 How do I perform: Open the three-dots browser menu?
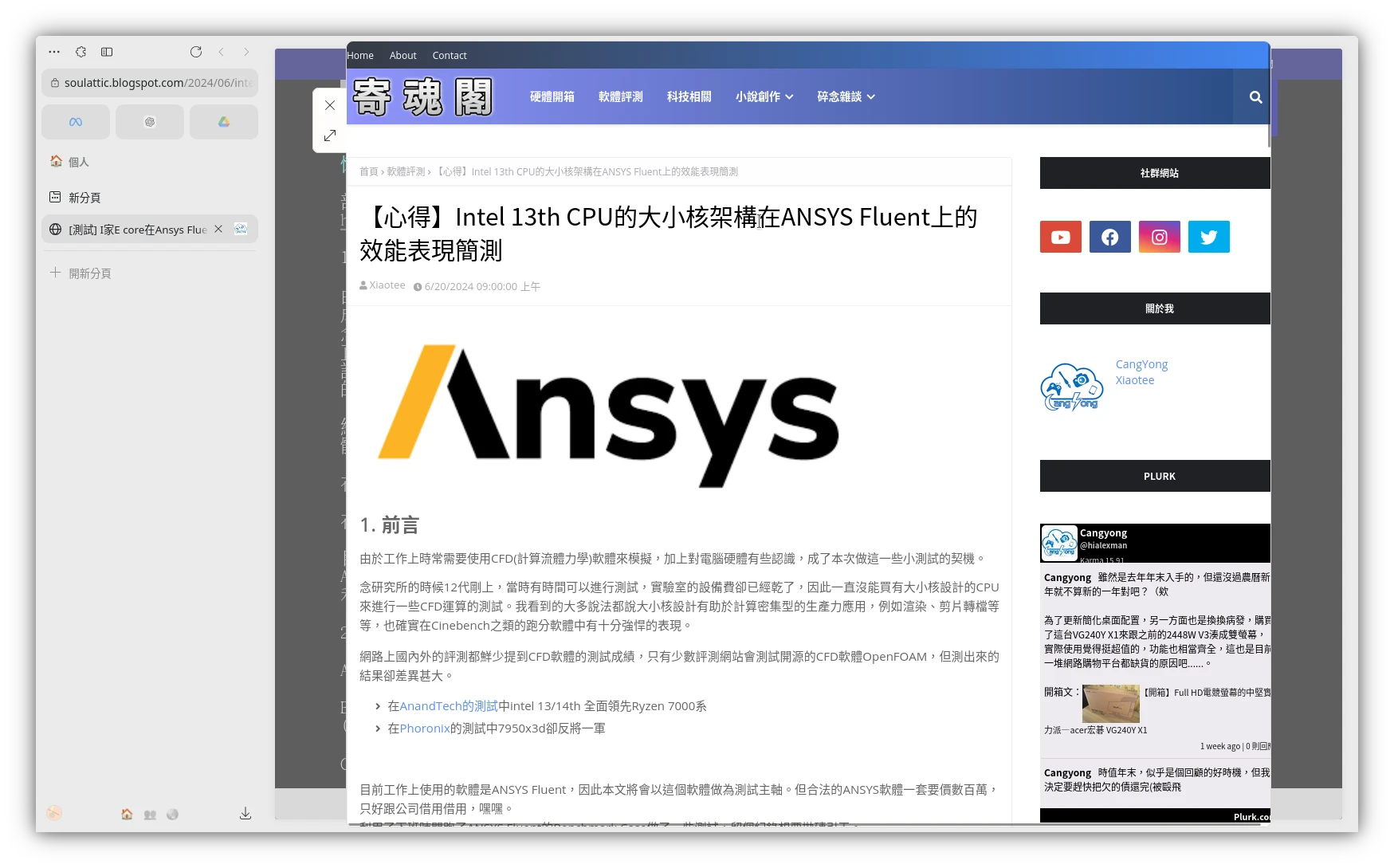click(54, 52)
